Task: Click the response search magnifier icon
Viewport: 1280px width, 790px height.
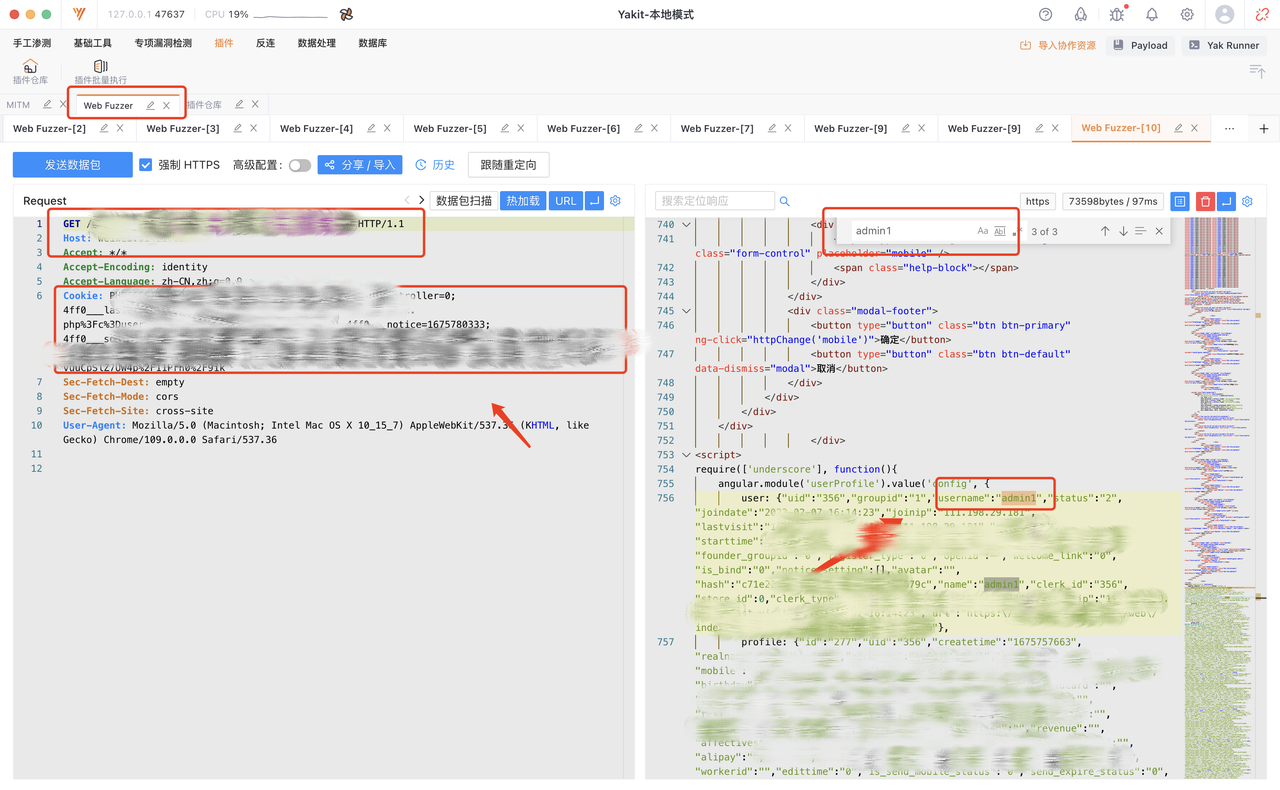Action: (785, 201)
